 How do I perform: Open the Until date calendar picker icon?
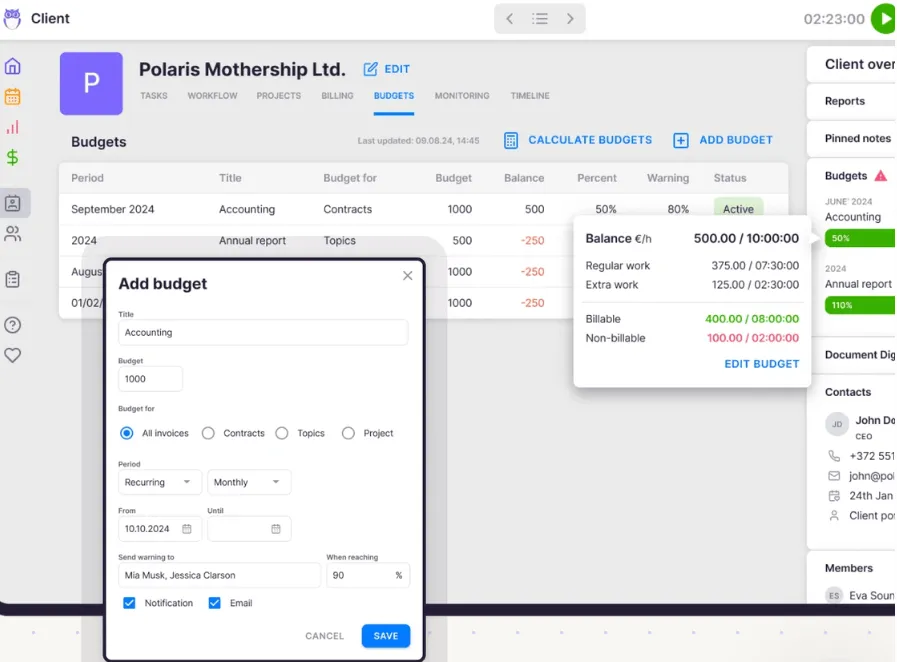point(276,529)
